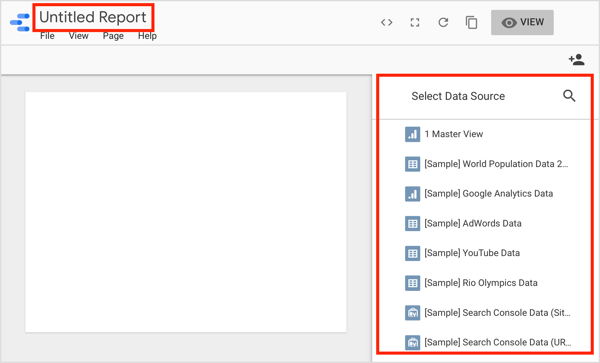This screenshot has height=363, width=600.
Task: Click the Untitled Report title field
Action: (x=93, y=17)
